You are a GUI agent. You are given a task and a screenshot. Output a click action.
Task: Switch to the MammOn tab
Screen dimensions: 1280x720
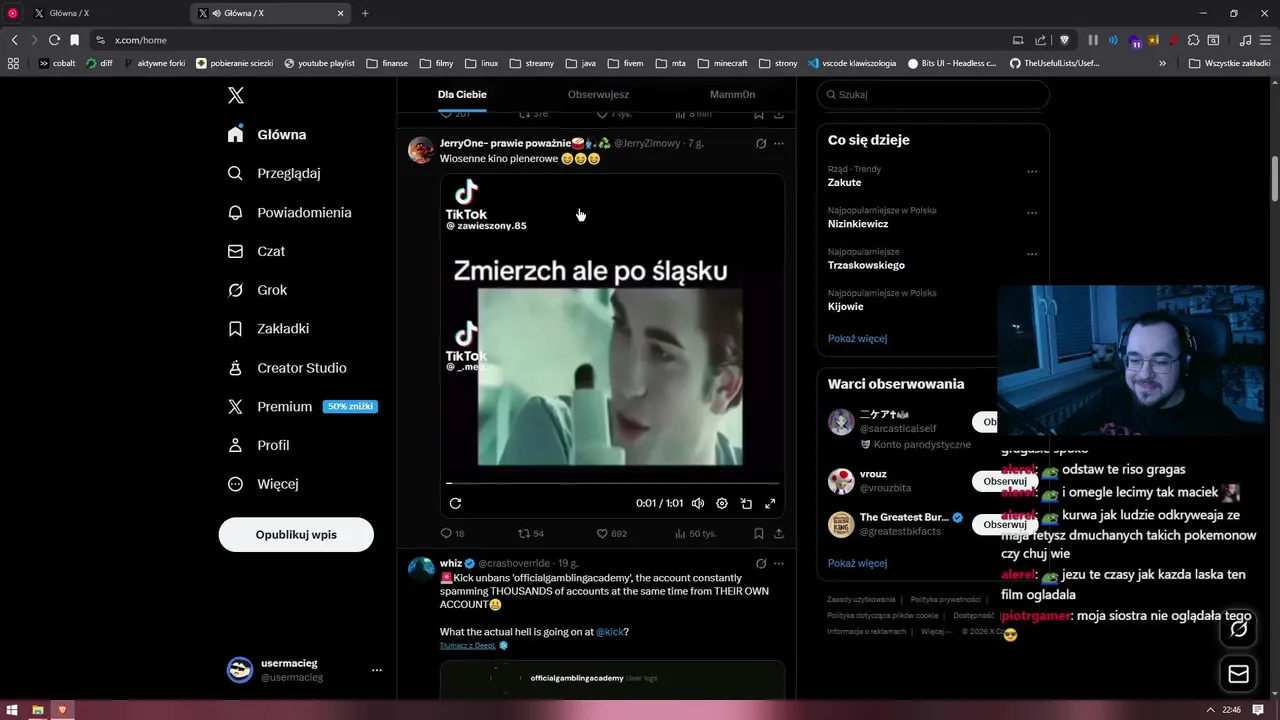[732, 94]
